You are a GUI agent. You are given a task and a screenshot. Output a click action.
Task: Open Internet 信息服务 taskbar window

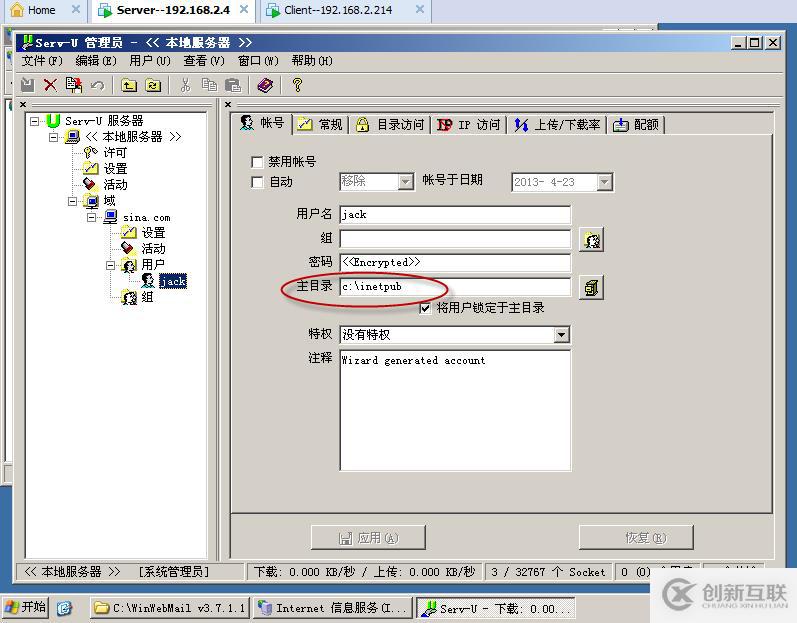pyautogui.click(x=333, y=608)
